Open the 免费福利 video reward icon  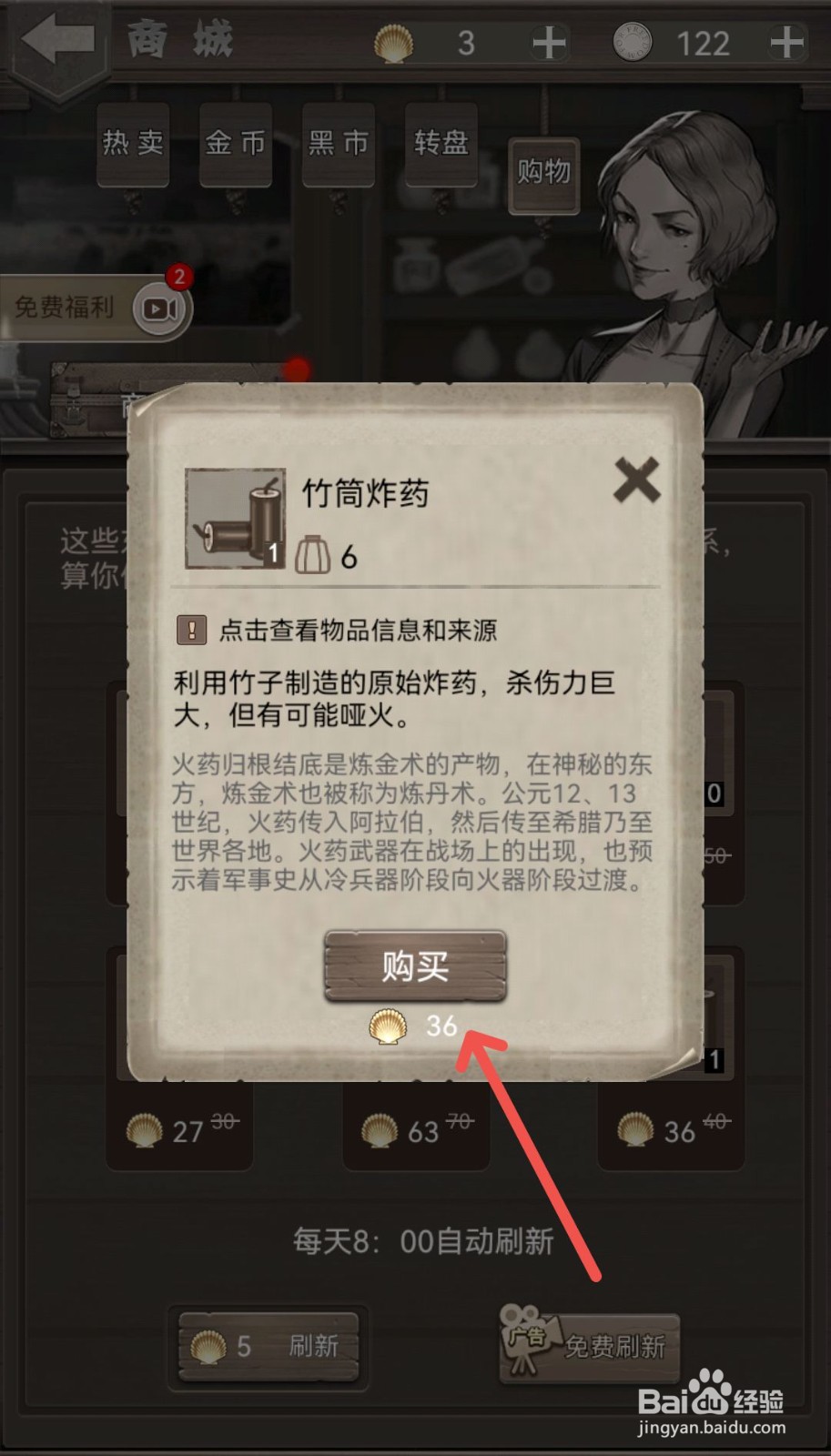pos(162,308)
